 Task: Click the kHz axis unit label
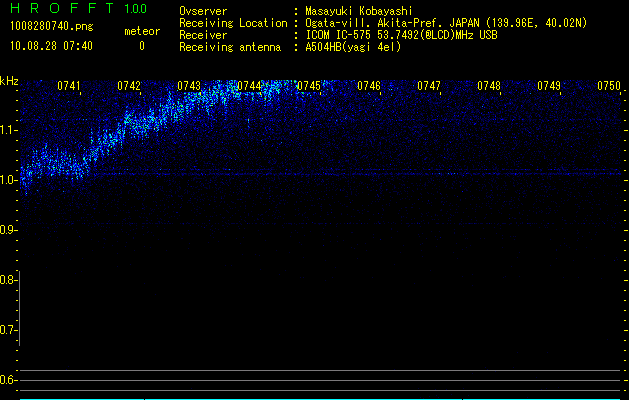click(x=9, y=81)
